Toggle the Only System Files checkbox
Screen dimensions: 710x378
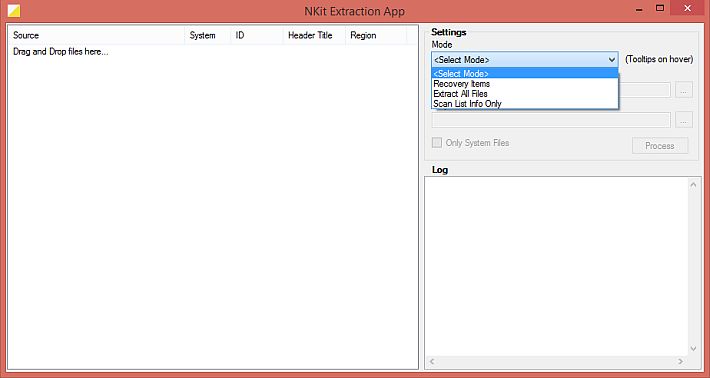click(437, 143)
